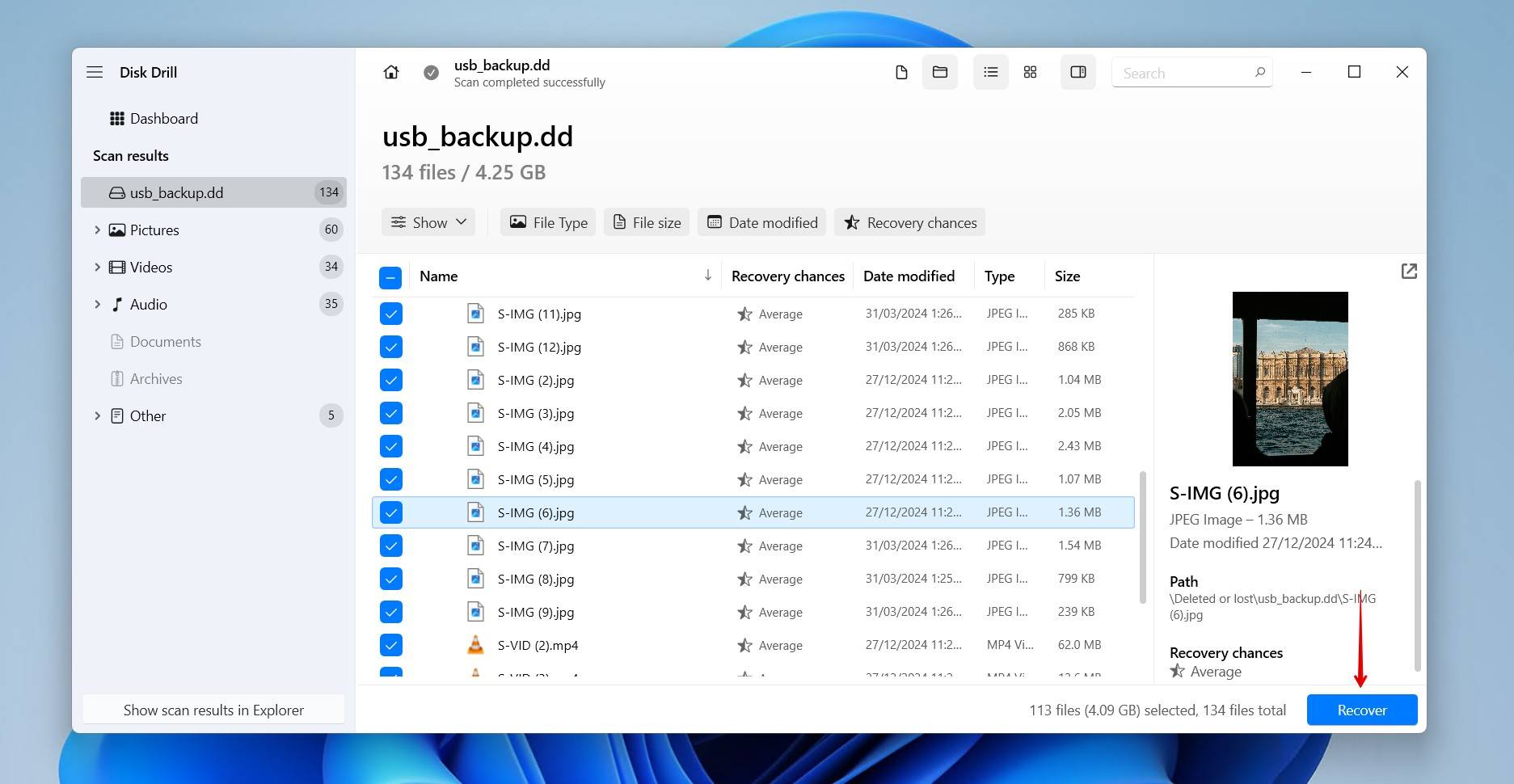Expand the Pictures category

point(98,230)
